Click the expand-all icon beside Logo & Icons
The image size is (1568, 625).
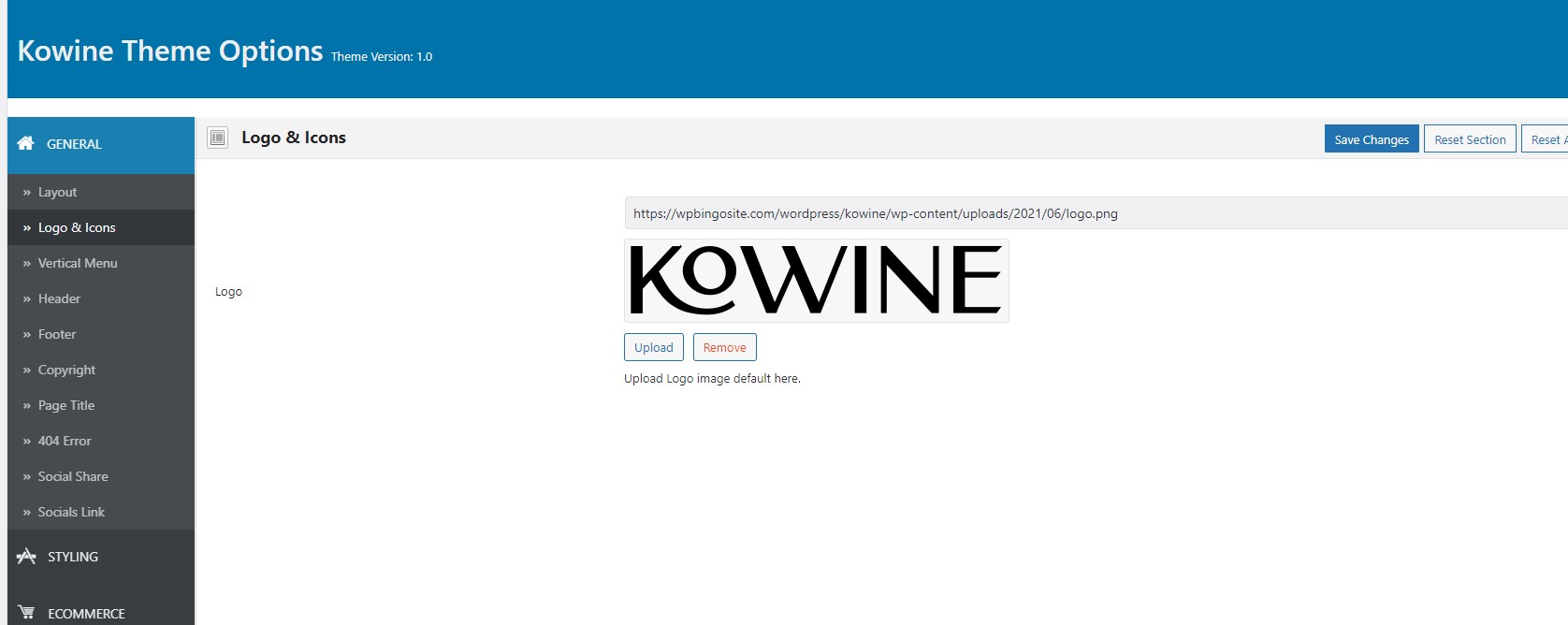coord(218,138)
